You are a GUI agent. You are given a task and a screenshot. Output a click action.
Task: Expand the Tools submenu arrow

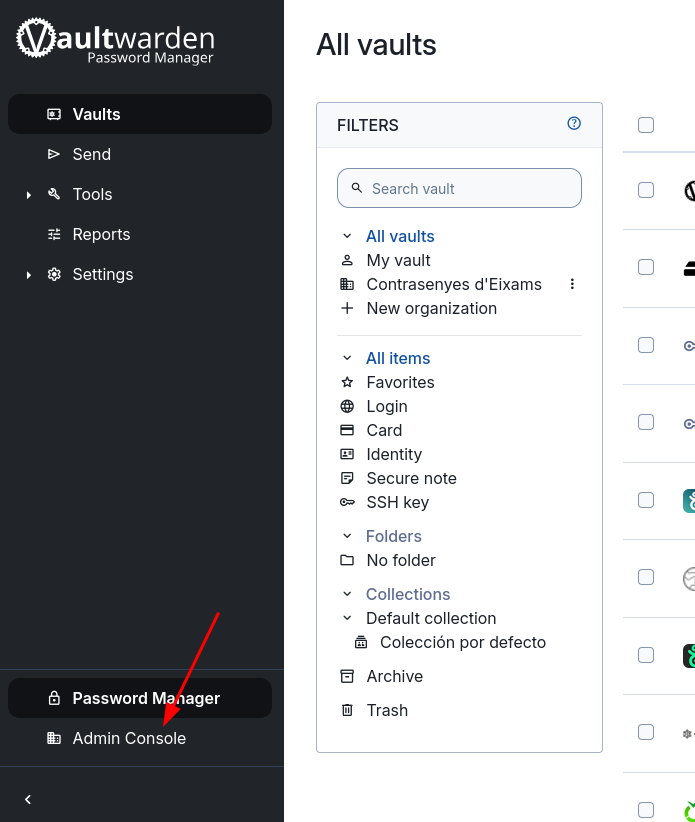pos(29,195)
